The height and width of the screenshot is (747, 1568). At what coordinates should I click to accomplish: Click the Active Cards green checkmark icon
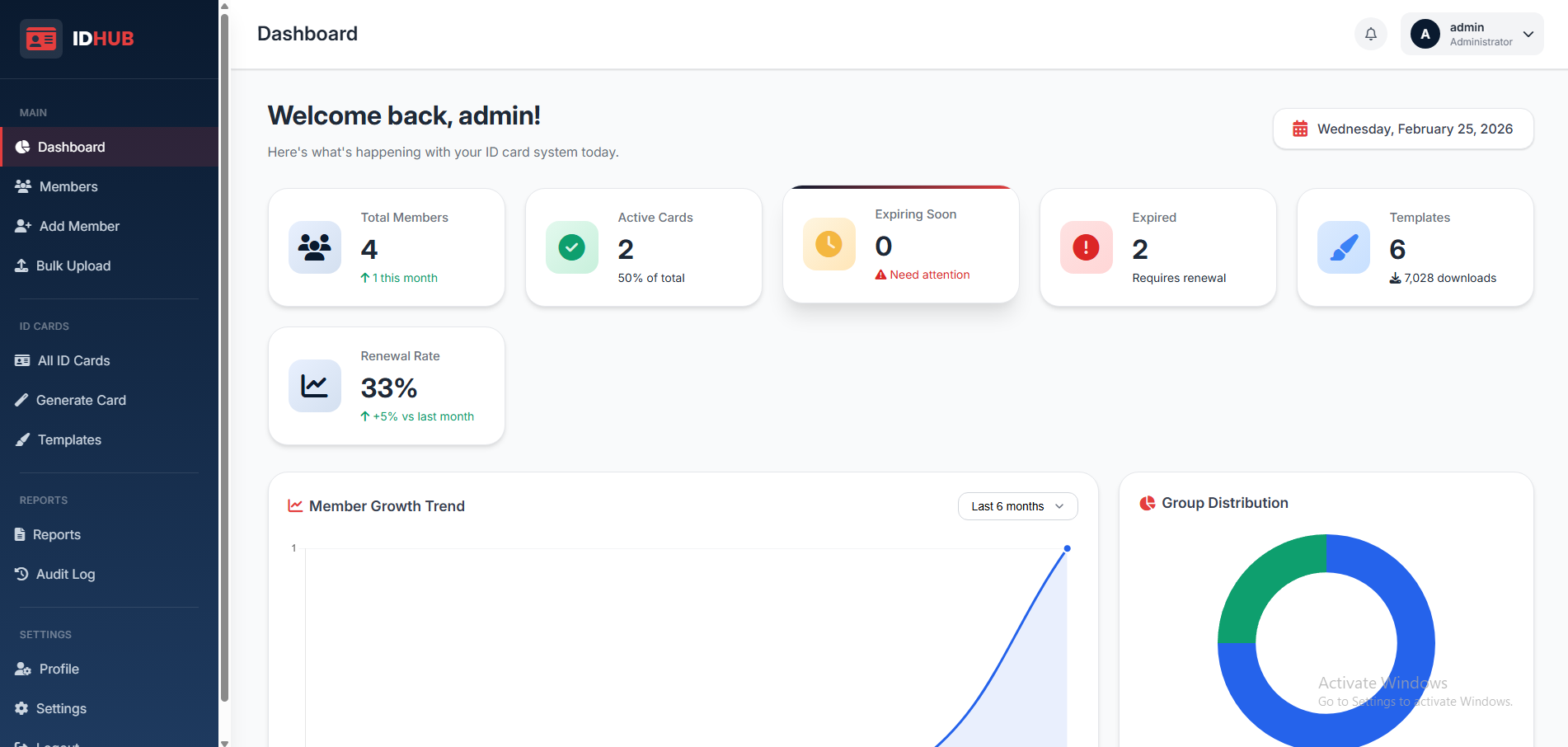[571, 247]
